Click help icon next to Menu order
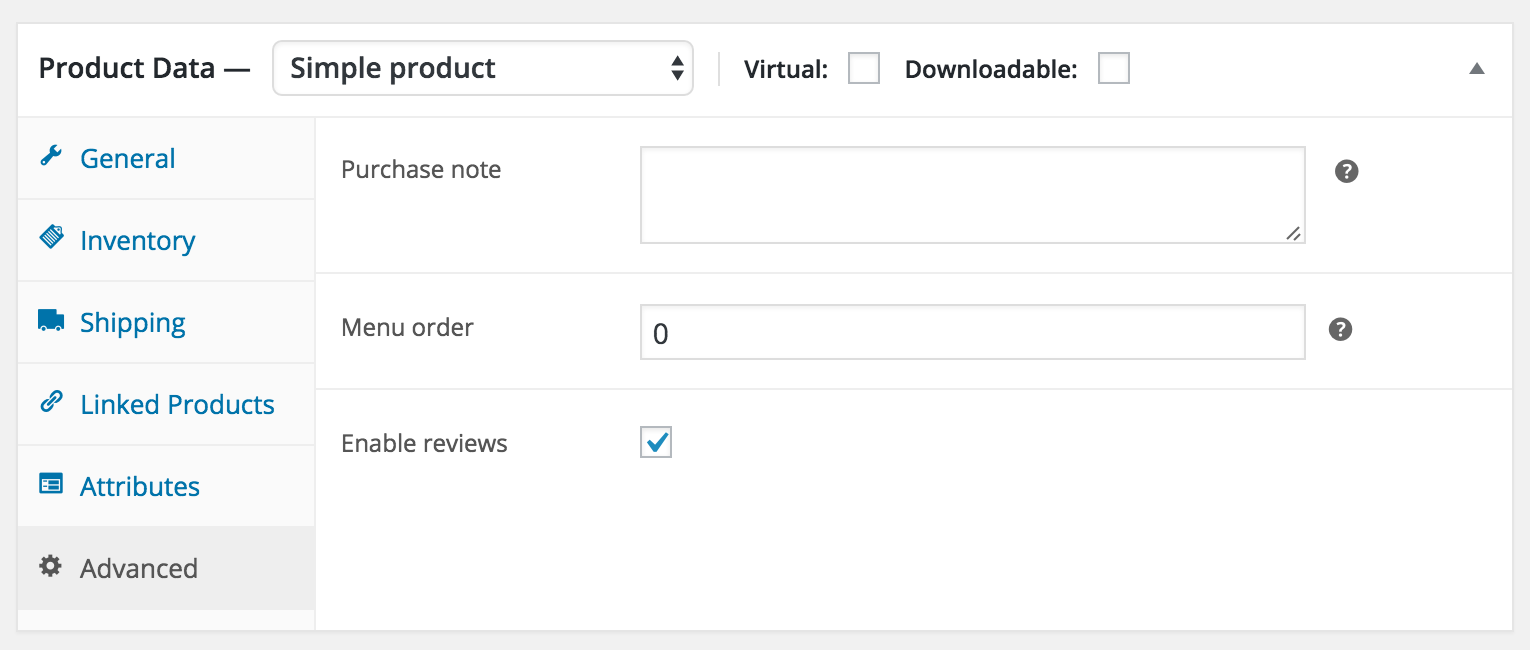 tap(1340, 330)
